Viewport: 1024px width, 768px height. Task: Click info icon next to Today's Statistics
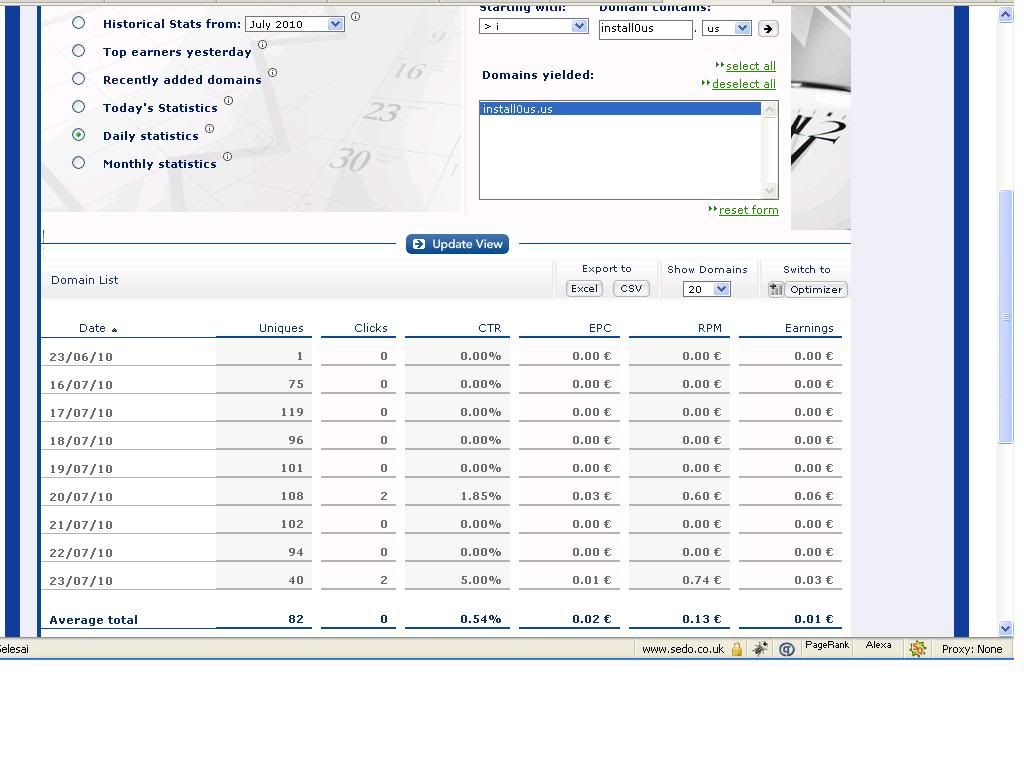click(x=228, y=100)
